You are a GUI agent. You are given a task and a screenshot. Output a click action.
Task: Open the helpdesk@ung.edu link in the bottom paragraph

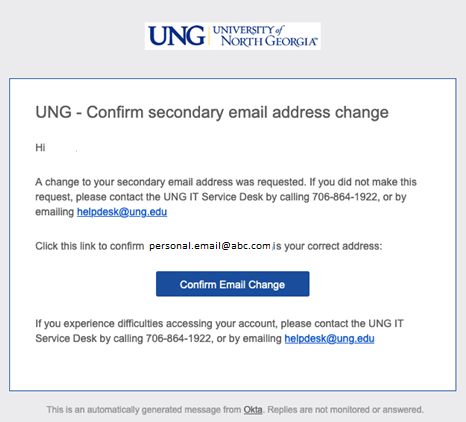(329, 339)
